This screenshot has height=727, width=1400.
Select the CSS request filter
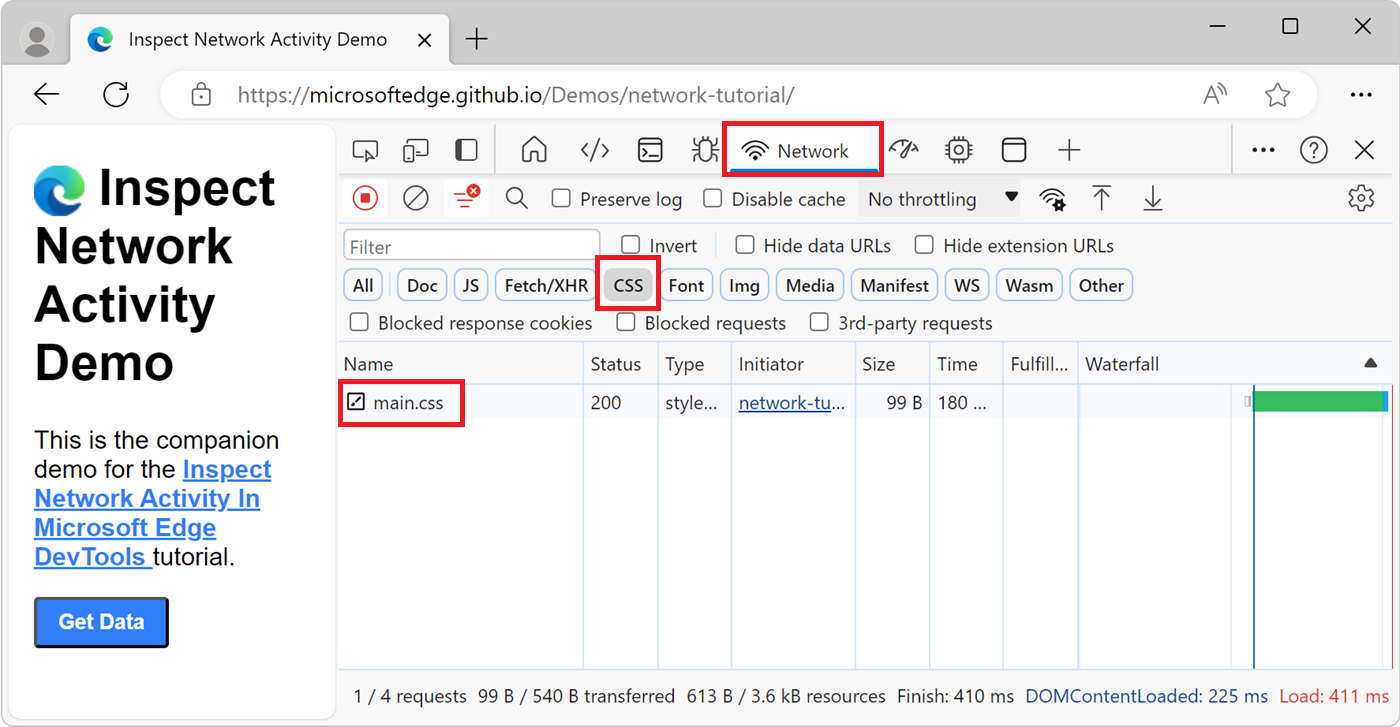point(627,284)
